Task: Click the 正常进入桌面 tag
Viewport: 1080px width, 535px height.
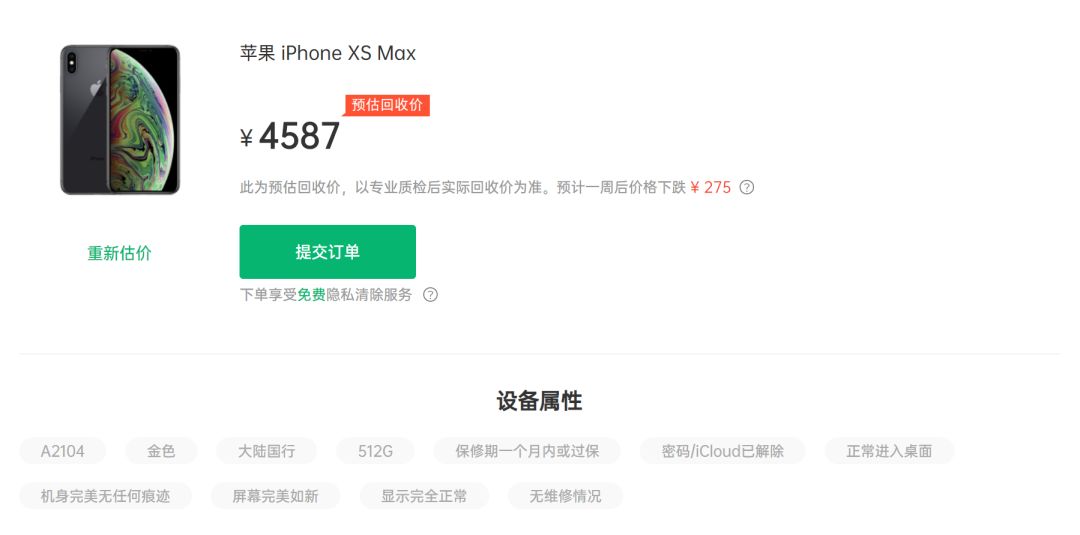Action: pos(889,451)
